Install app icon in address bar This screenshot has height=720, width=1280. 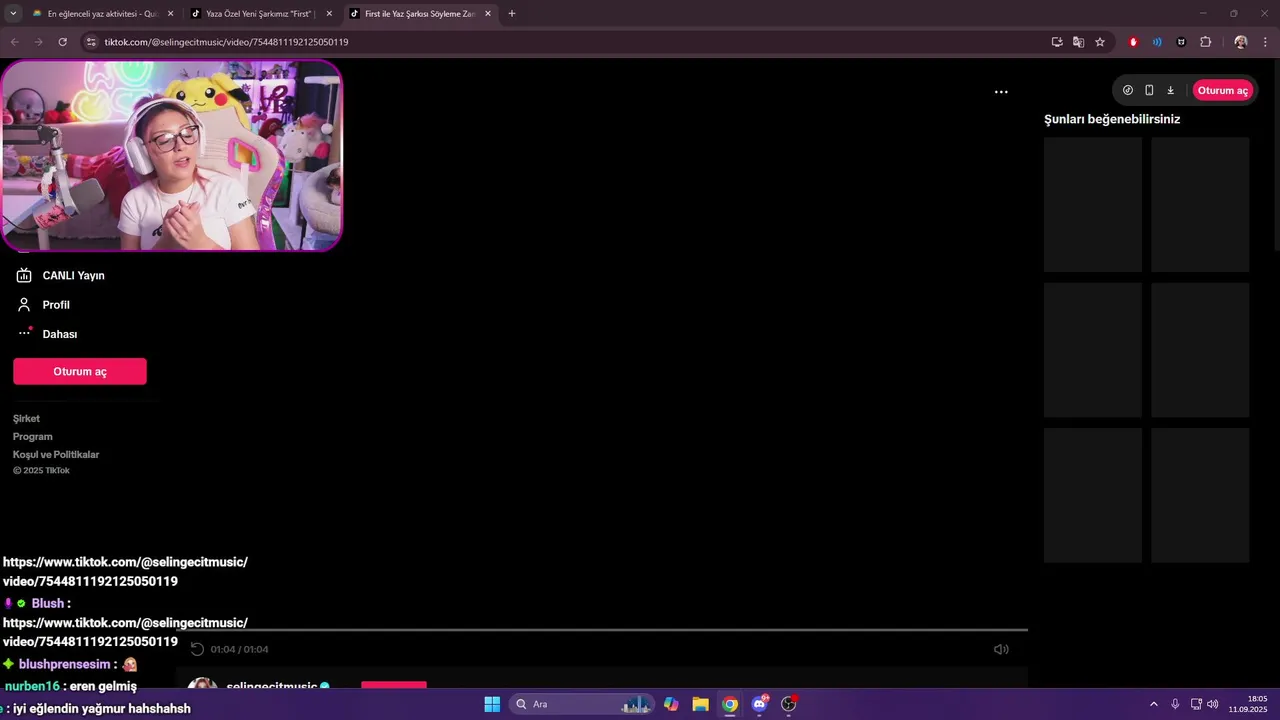click(1057, 42)
